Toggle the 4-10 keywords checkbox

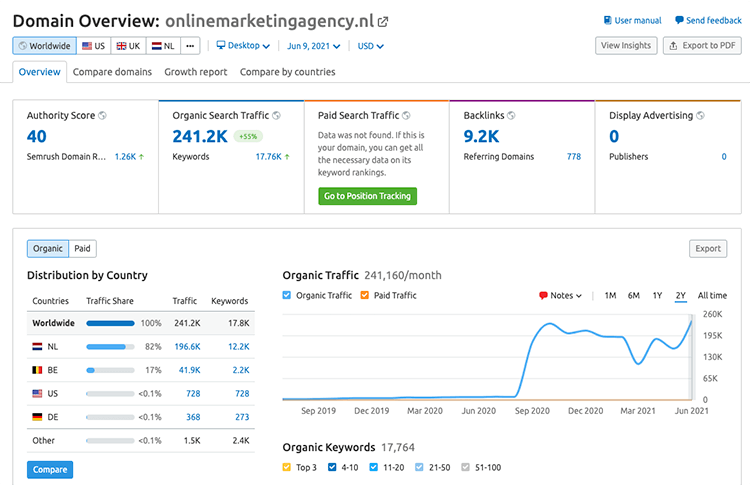(x=332, y=467)
